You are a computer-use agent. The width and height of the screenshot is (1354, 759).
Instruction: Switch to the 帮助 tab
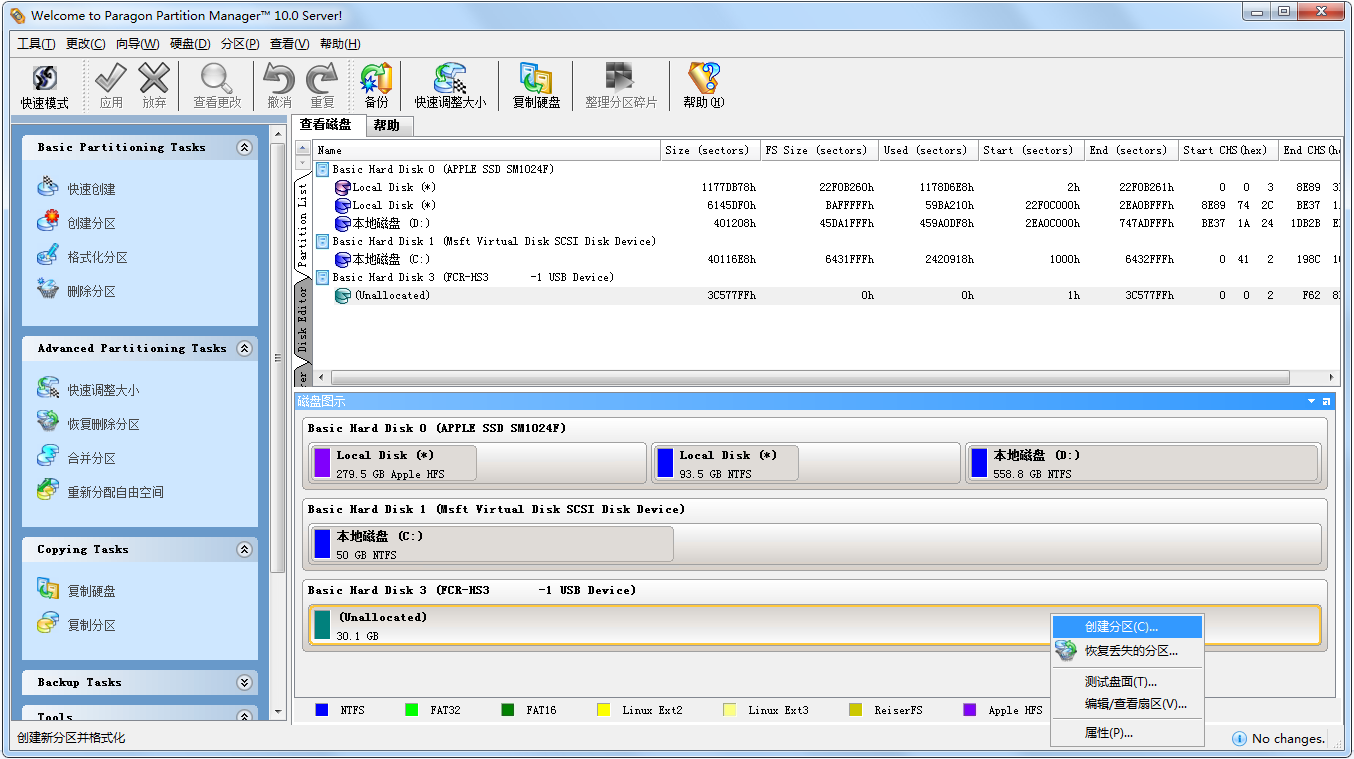(x=387, y=125)
